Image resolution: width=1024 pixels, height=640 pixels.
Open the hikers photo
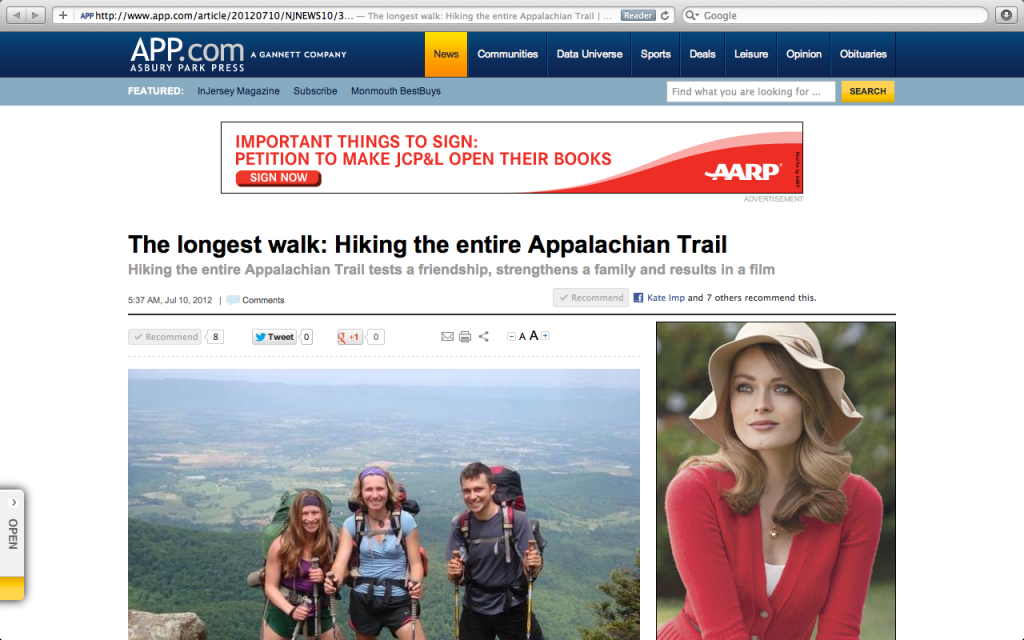pos(384,504)
